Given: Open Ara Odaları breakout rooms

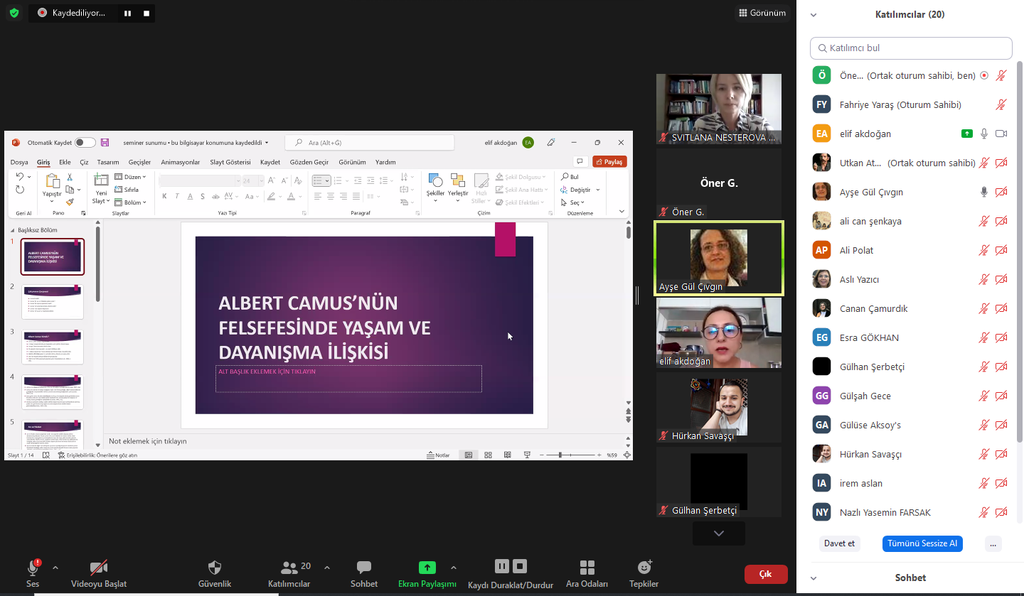Looking at the screenshot, I should pyautogui.click(x=586, y=573).
